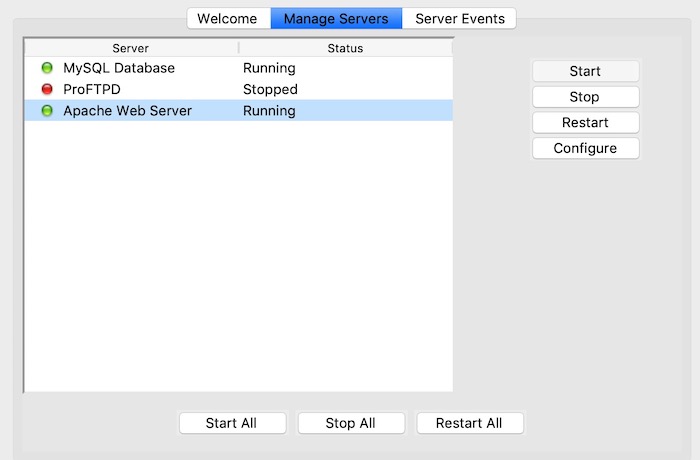The width and height of the screenshot is (700, 460).
Task: Click the Start All button
Action: pyautogui.click(x=231, y=423)
